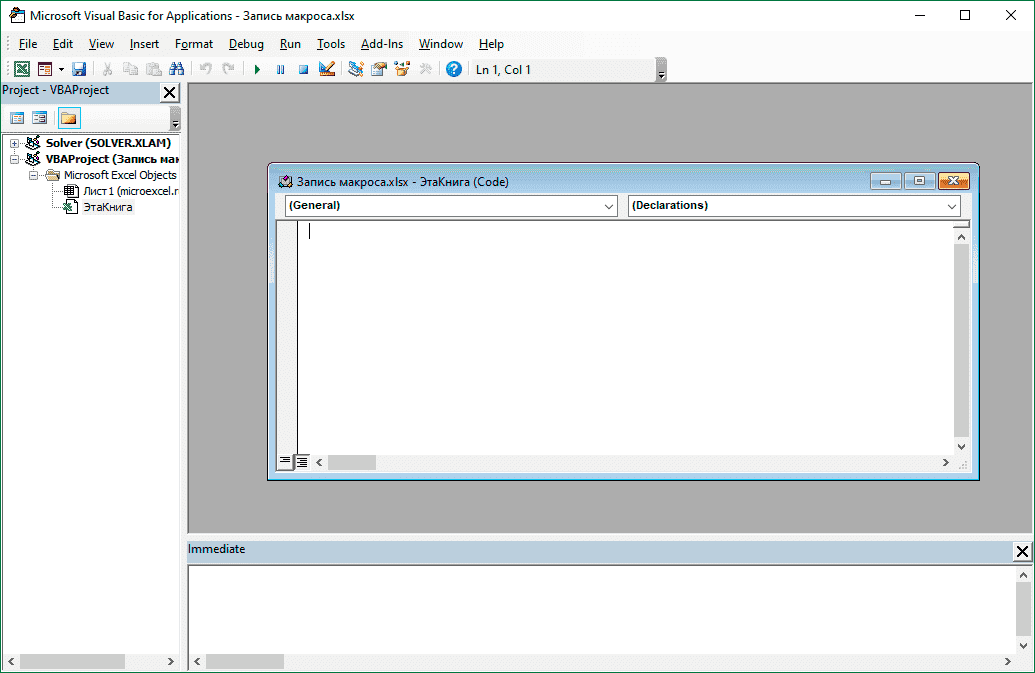1035x673 pixels.
Task: Open the Properties Window icon
Action: pos(379,68)
